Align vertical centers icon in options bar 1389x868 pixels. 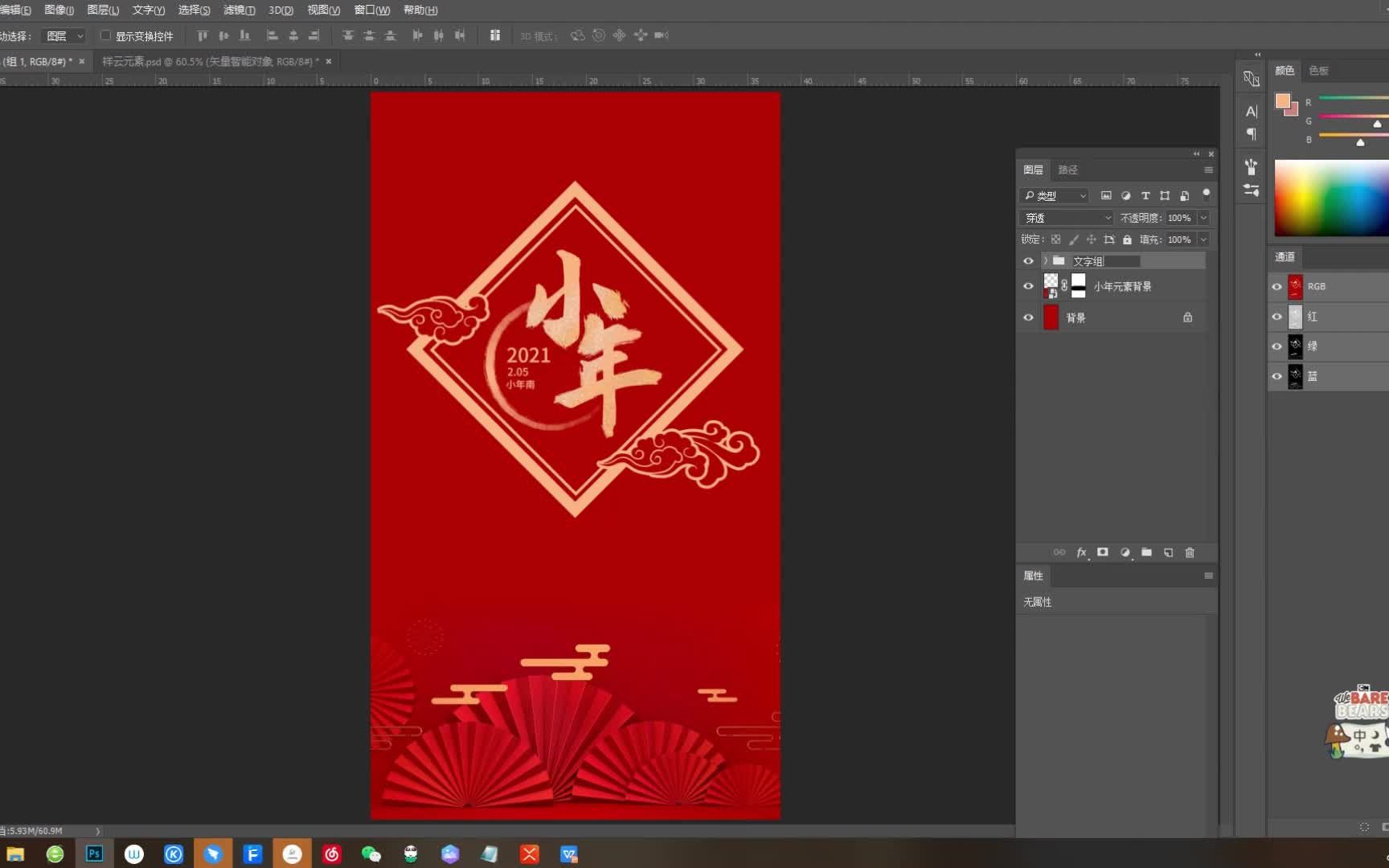[x=223, y=35]
